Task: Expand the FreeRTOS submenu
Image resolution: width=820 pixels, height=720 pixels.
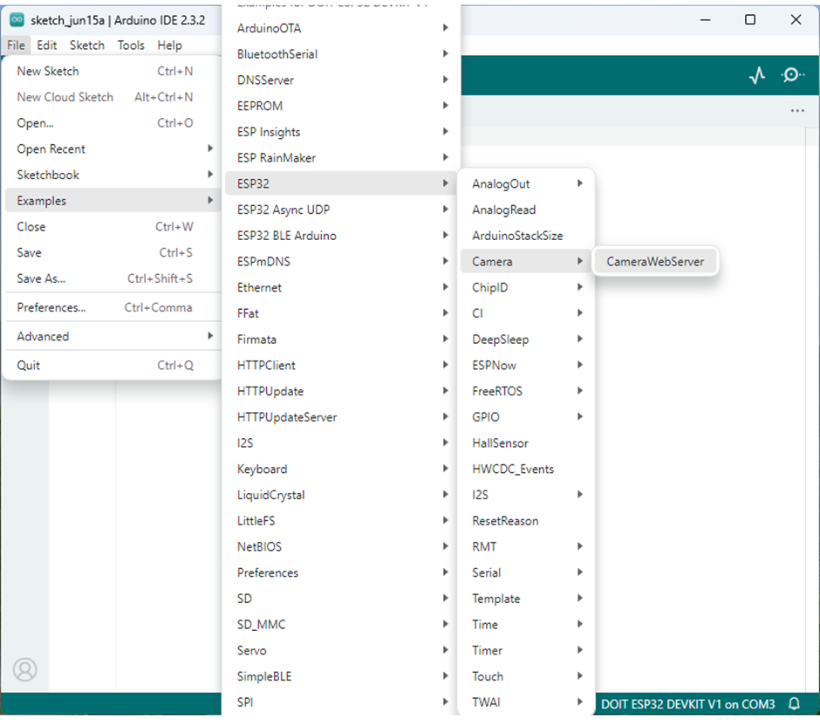Action: 526,391
